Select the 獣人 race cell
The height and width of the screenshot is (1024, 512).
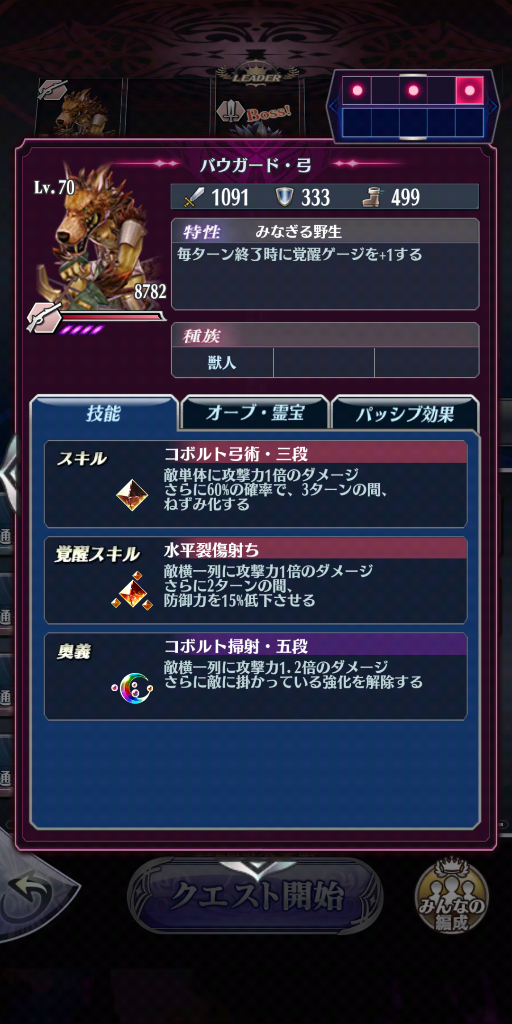[222, 362]
